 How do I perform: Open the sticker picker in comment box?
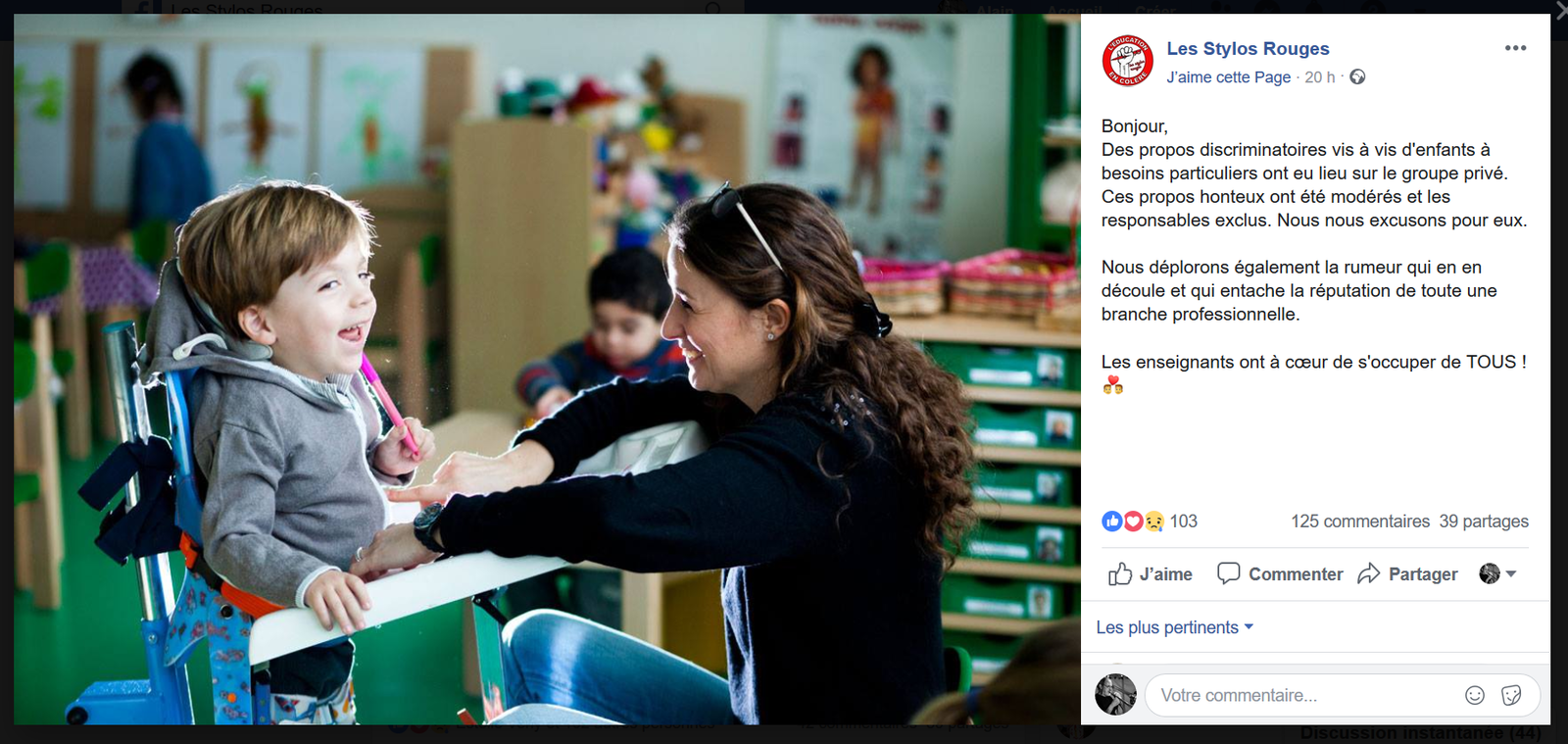pyautogui.click(x=1511, y=695)
